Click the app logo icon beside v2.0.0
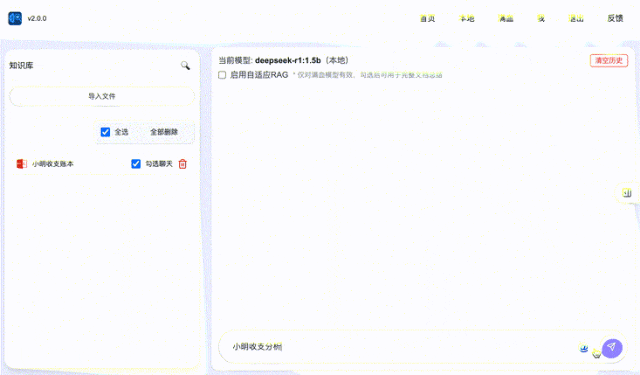The image size is (640, 375). pos(15,18)
